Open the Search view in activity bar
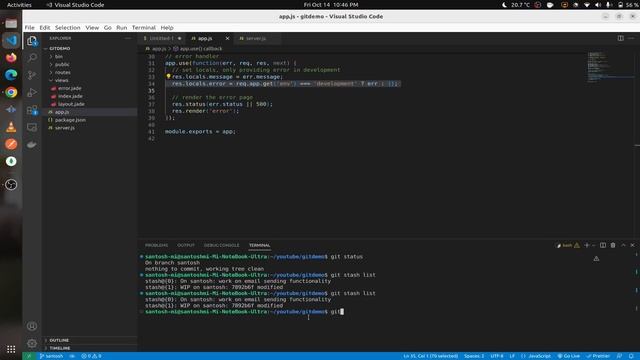 click(x=32, y=58)
